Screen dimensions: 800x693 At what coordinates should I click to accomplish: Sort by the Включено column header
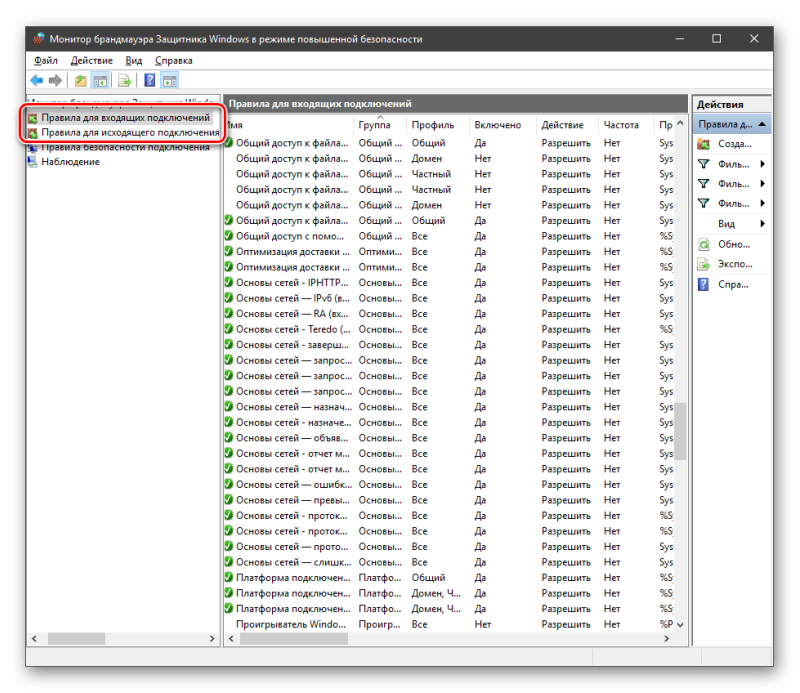[497, 125]
